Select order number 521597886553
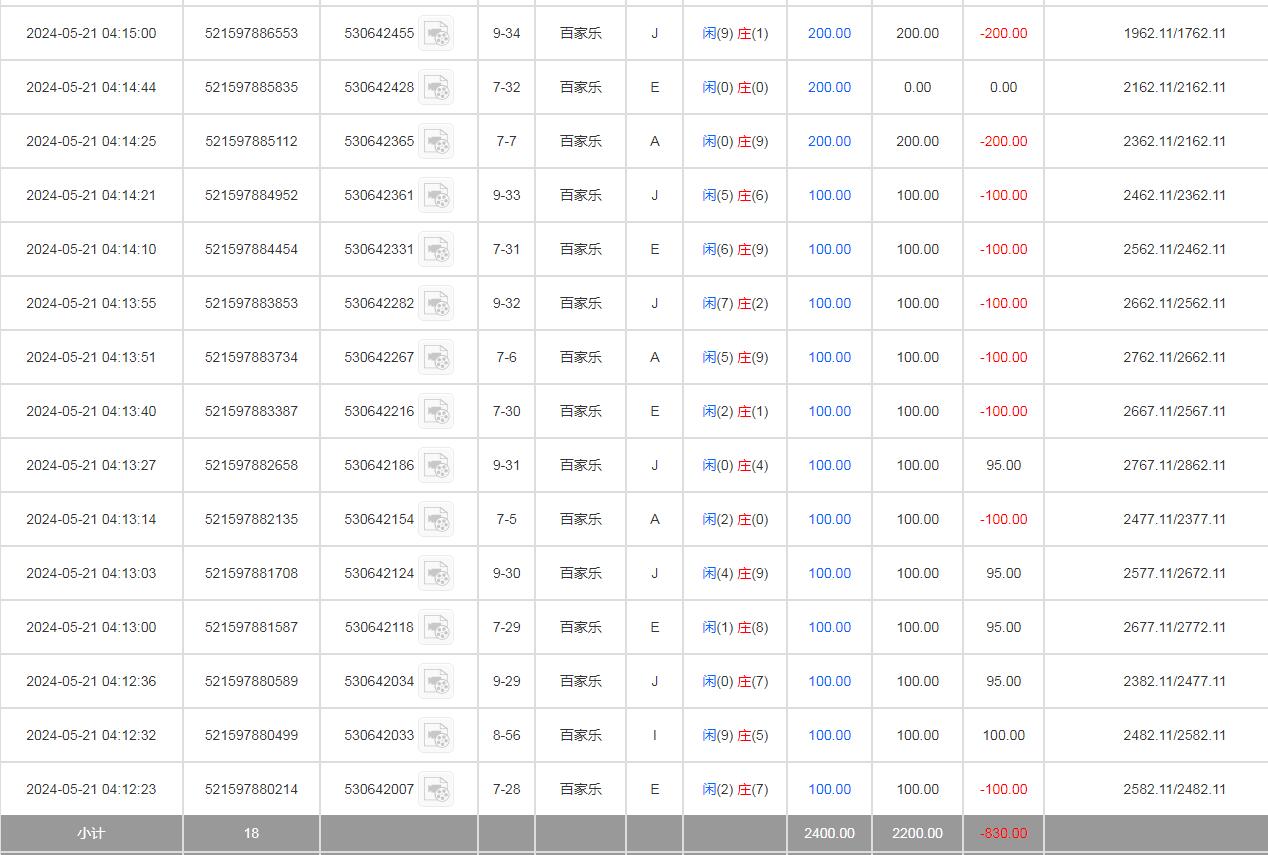 [x=251, y=33]
